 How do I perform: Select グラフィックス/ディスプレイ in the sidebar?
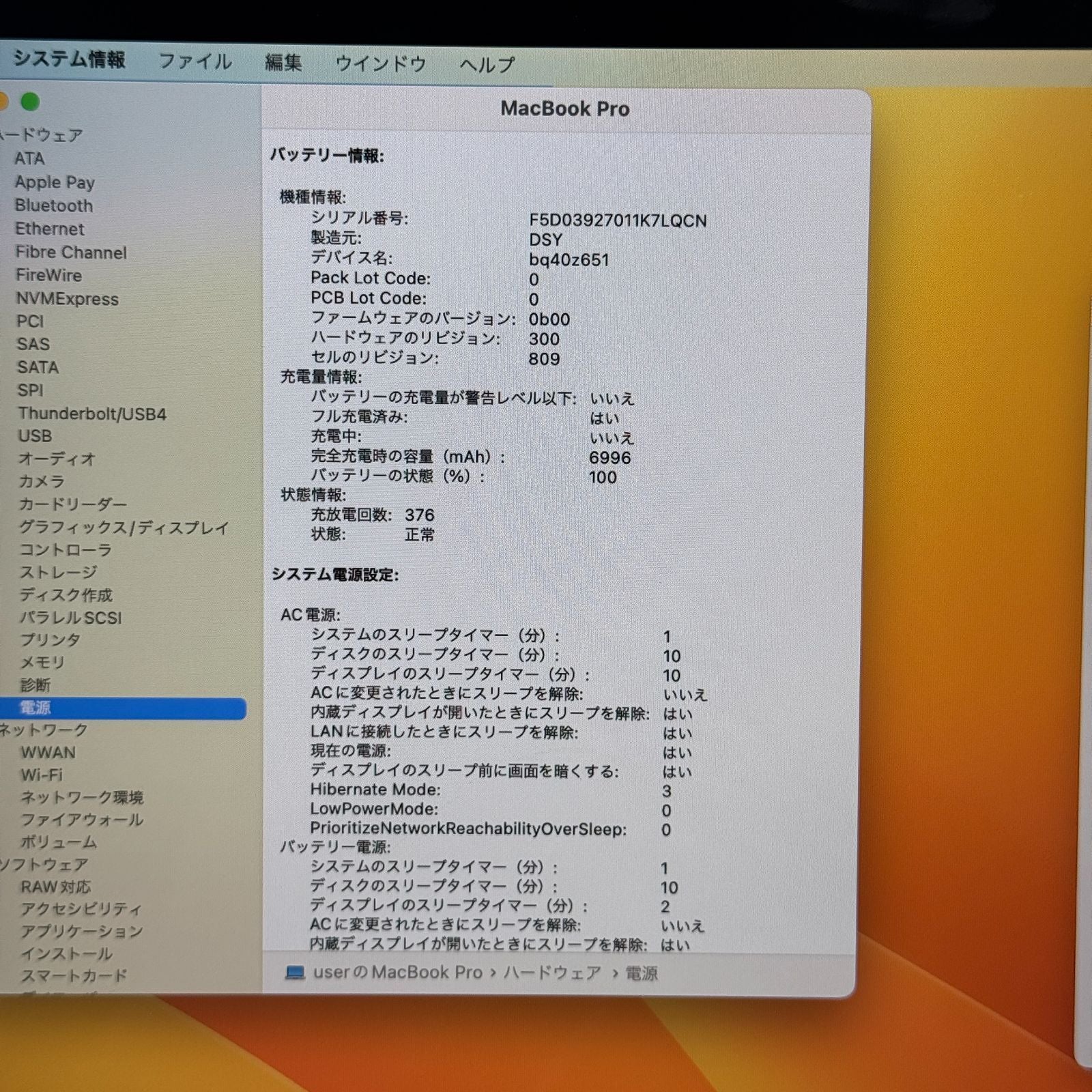(124, 528)
